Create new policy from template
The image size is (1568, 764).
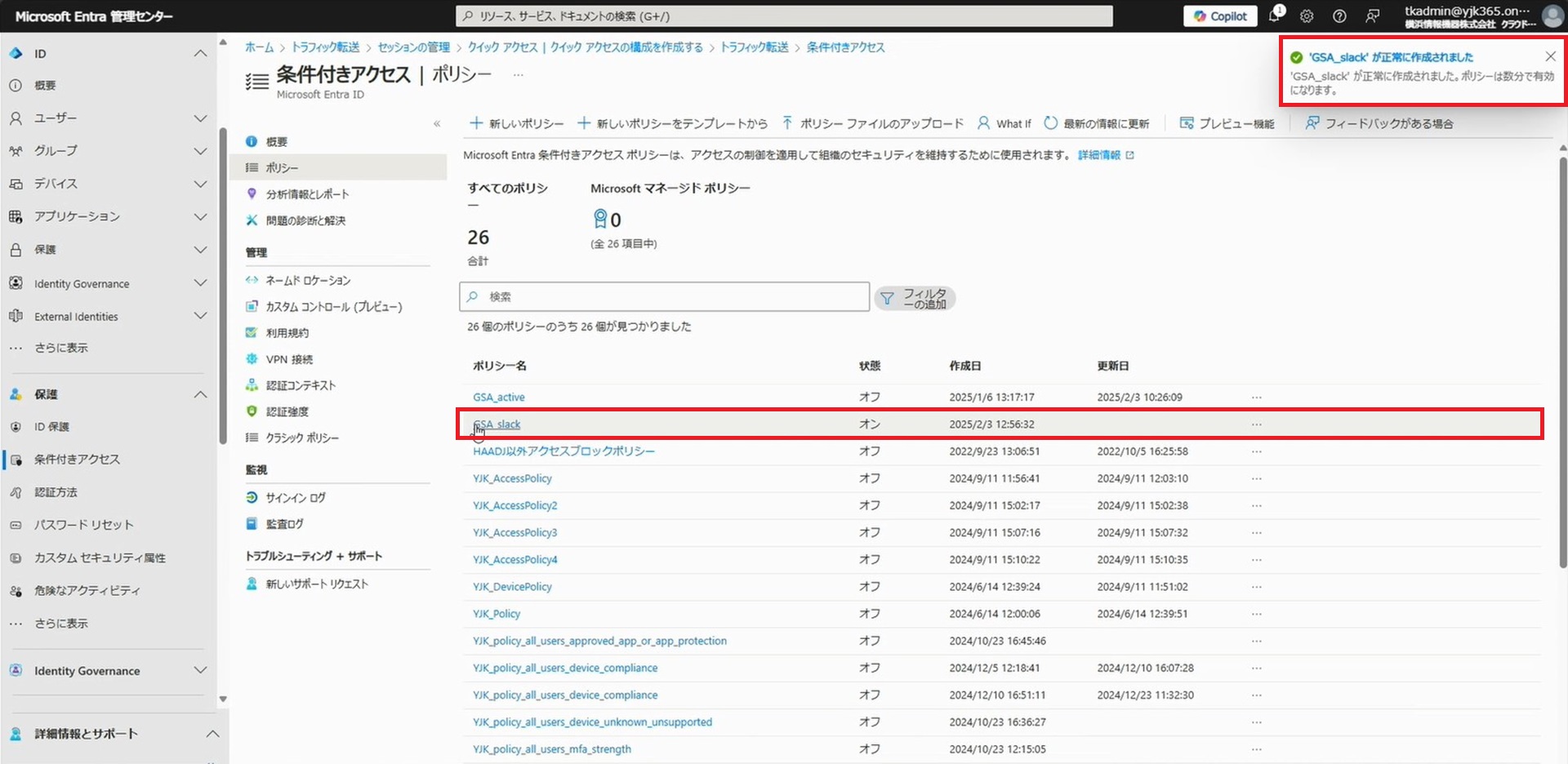[672, 123]
